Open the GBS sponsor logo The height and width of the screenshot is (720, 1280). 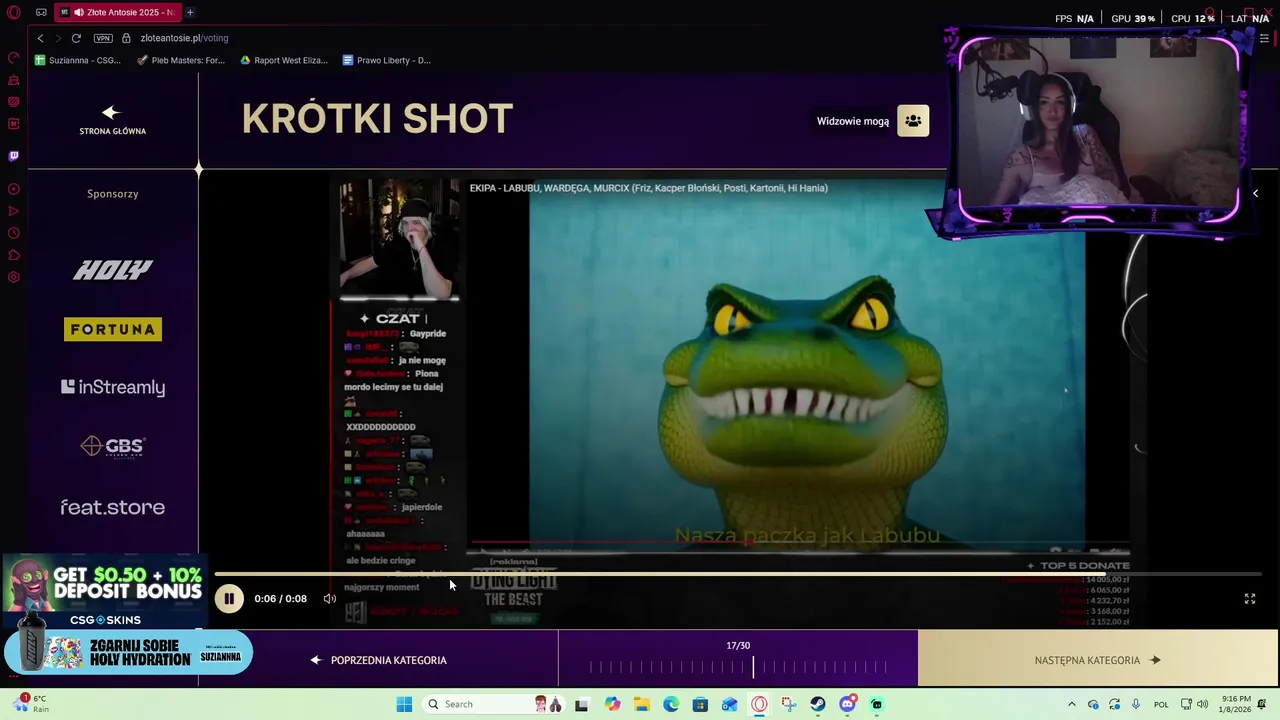tap(113, 446)
